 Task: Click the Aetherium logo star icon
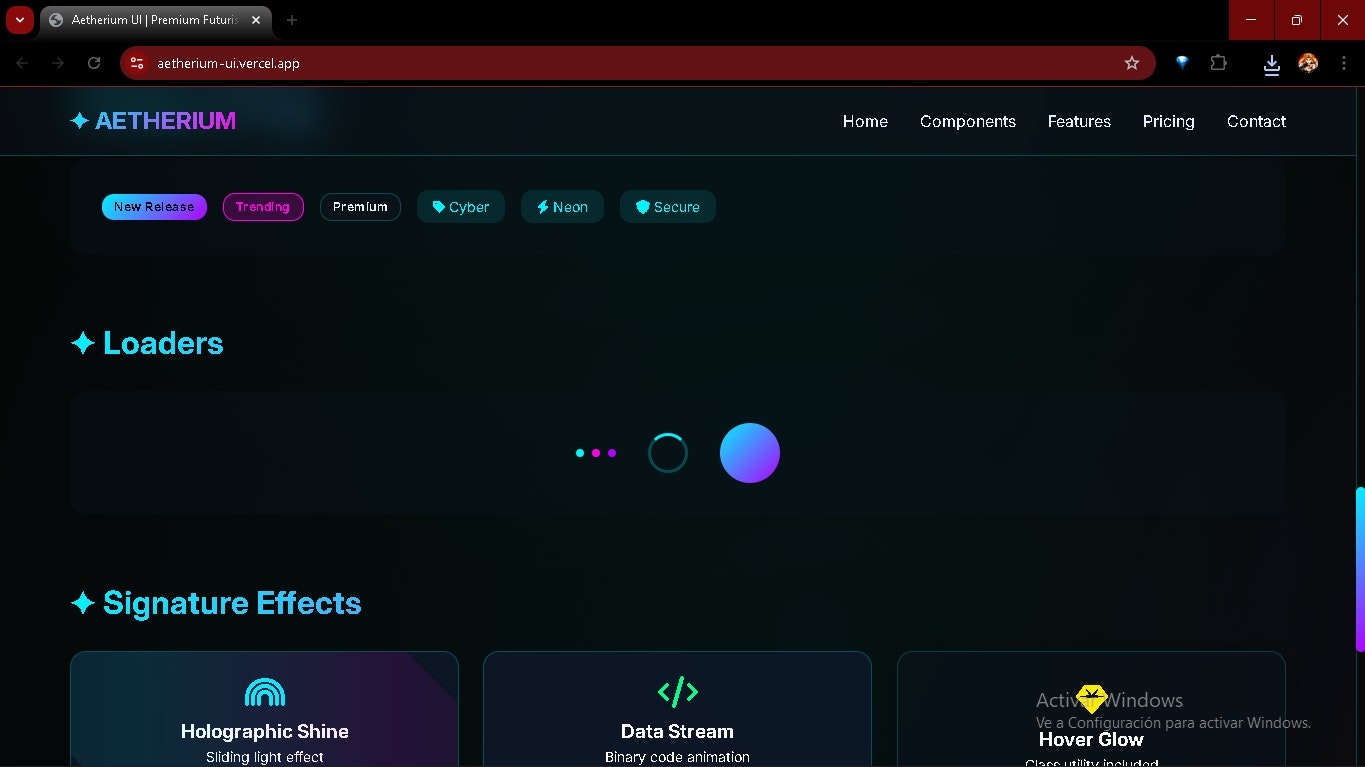[x=80, y=121]
